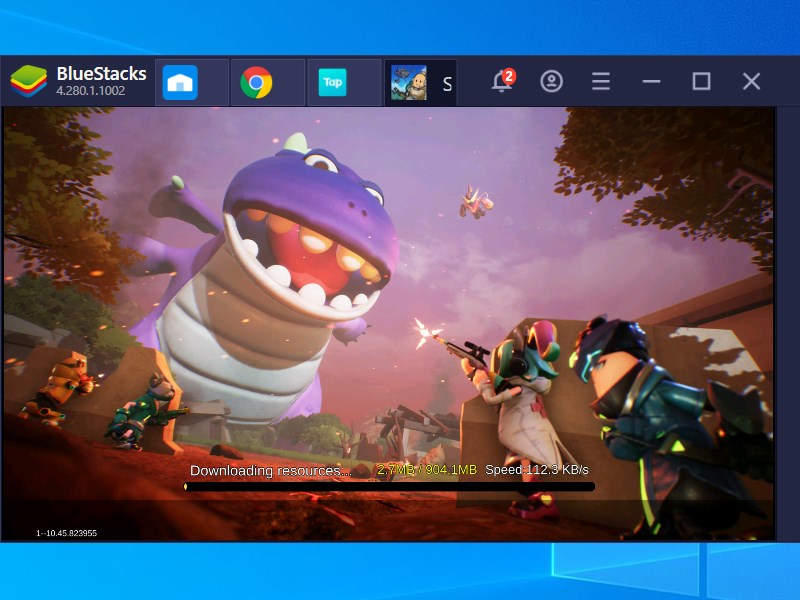800x600 pixels.
Task: Open the BlueStacks Home tab
Action: coord(191,82)
